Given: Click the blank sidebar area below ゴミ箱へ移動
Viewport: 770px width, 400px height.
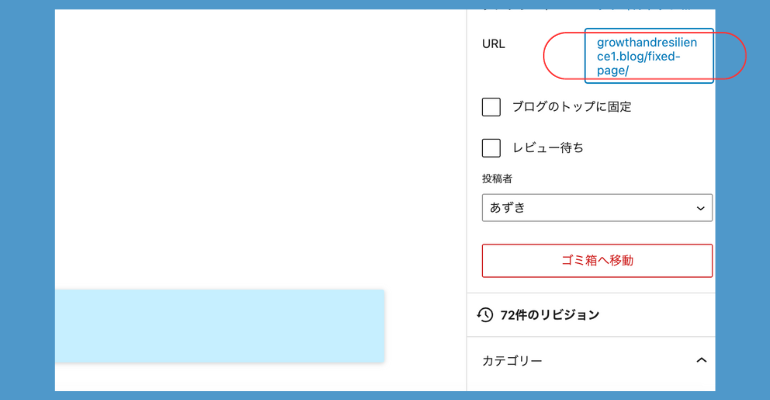Looking at the screenshot, I should 591,285.
